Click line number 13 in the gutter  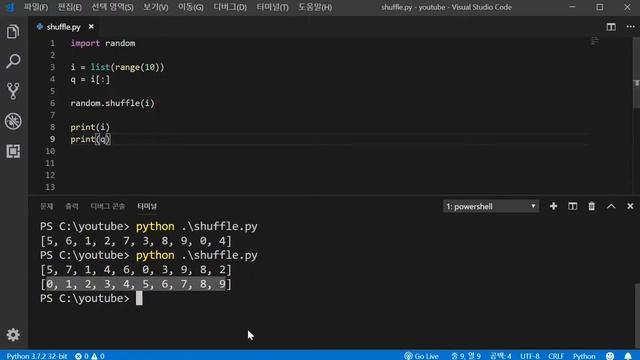click(50, 187)
